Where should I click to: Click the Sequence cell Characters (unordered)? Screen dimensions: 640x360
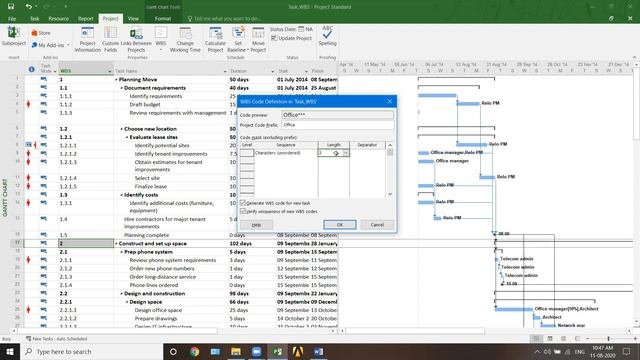pyautogui.click(x=286, y=153)
